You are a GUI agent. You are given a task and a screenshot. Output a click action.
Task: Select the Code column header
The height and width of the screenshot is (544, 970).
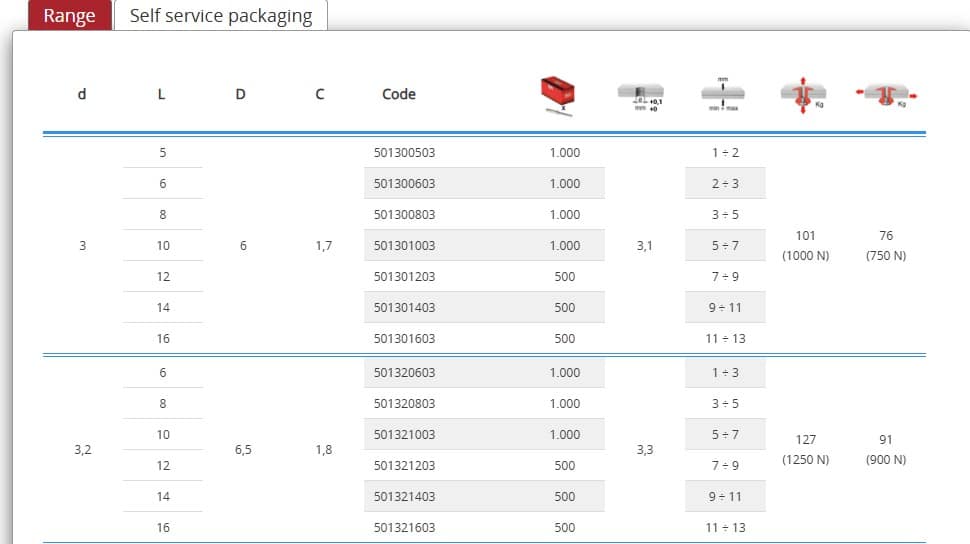point(399,94)
